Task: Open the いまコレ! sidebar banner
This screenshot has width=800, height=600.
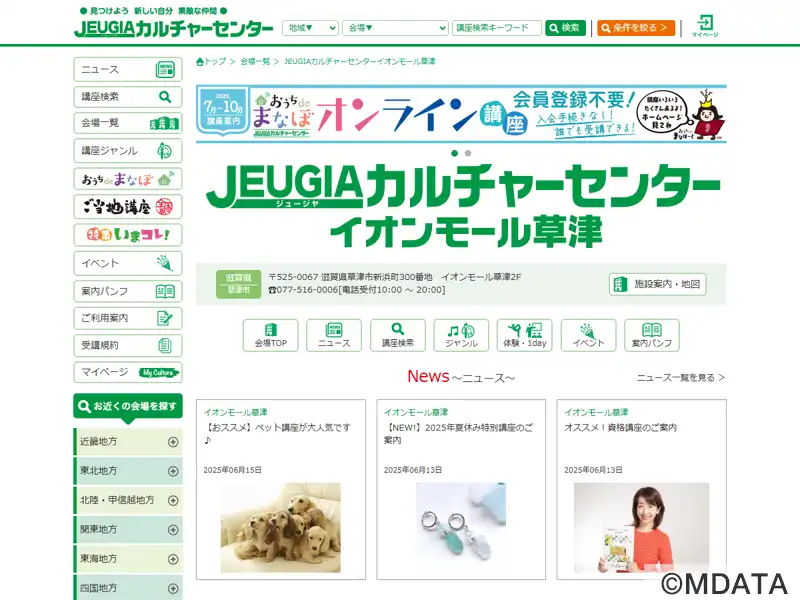Action: (x=128, y=235)
